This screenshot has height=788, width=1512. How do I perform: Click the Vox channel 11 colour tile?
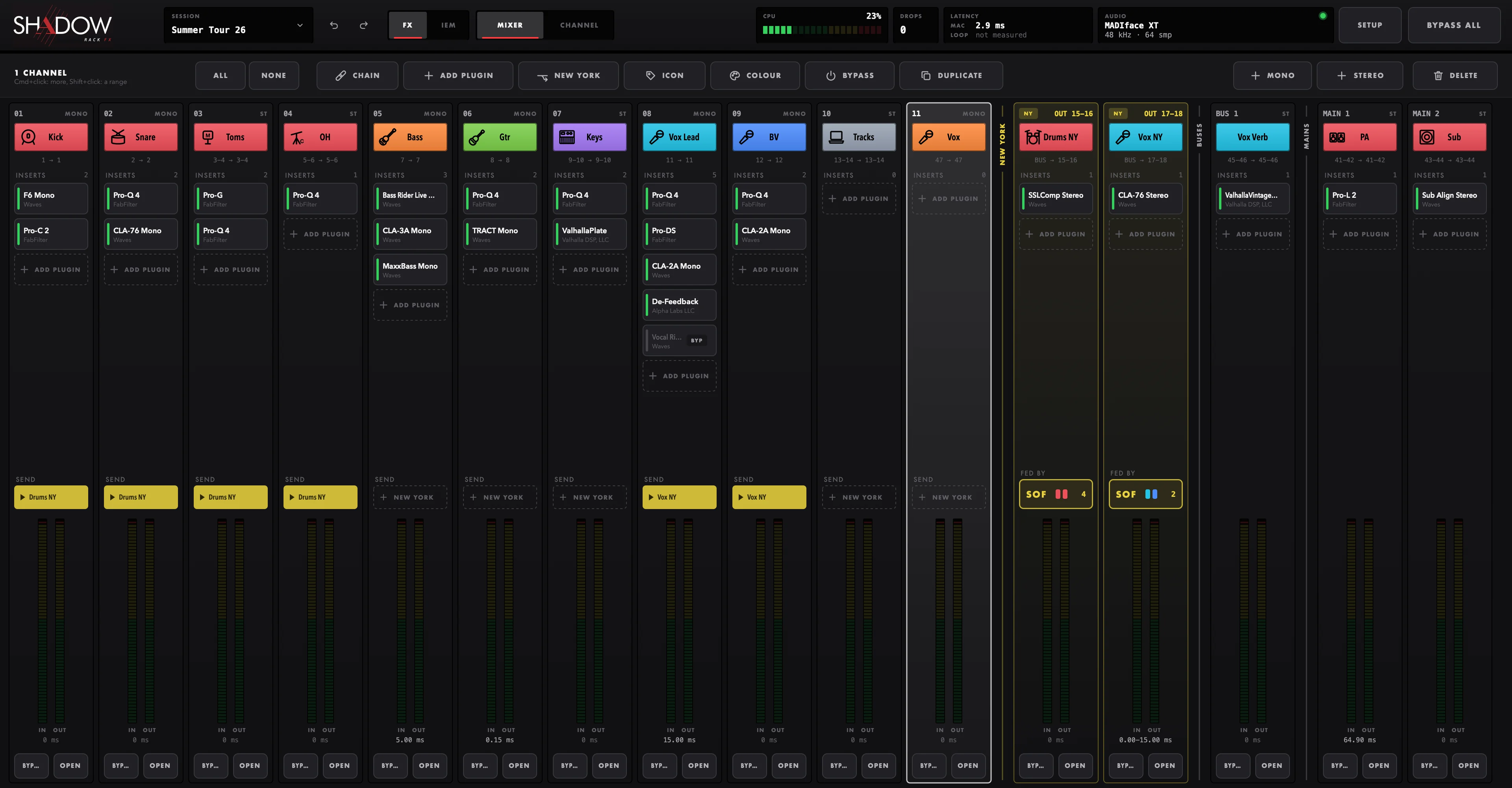[949, 137]
